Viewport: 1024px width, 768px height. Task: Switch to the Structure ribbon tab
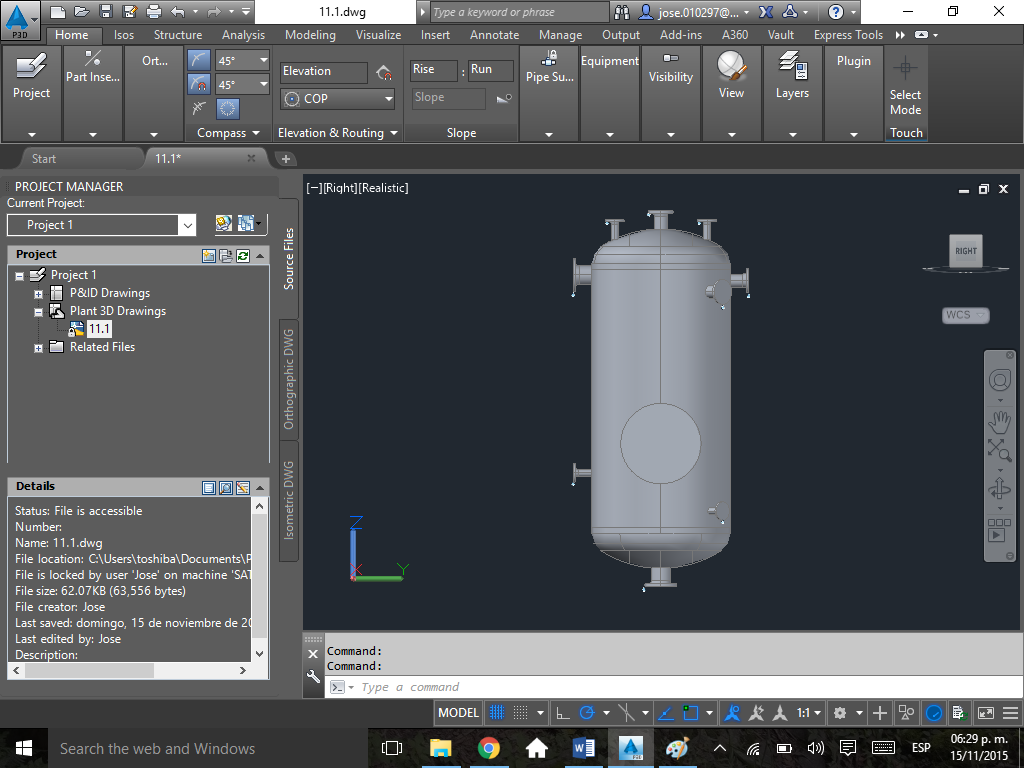click(178, 35)
